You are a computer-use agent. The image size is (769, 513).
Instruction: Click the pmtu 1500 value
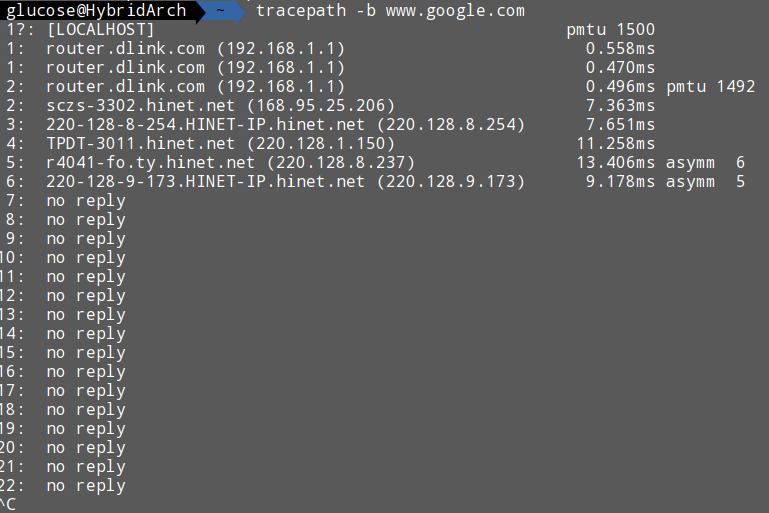pyautogui.click(x=611, y=29)
